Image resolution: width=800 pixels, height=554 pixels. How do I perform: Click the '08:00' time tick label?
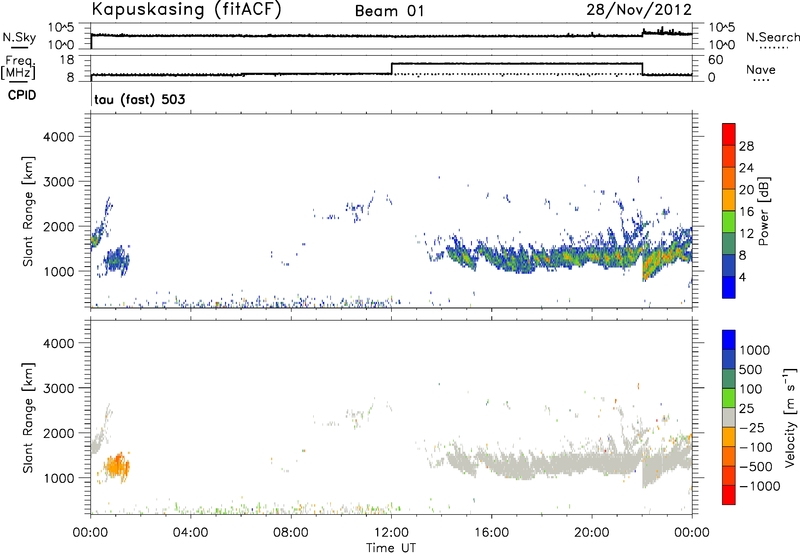[x=290, y=533]
